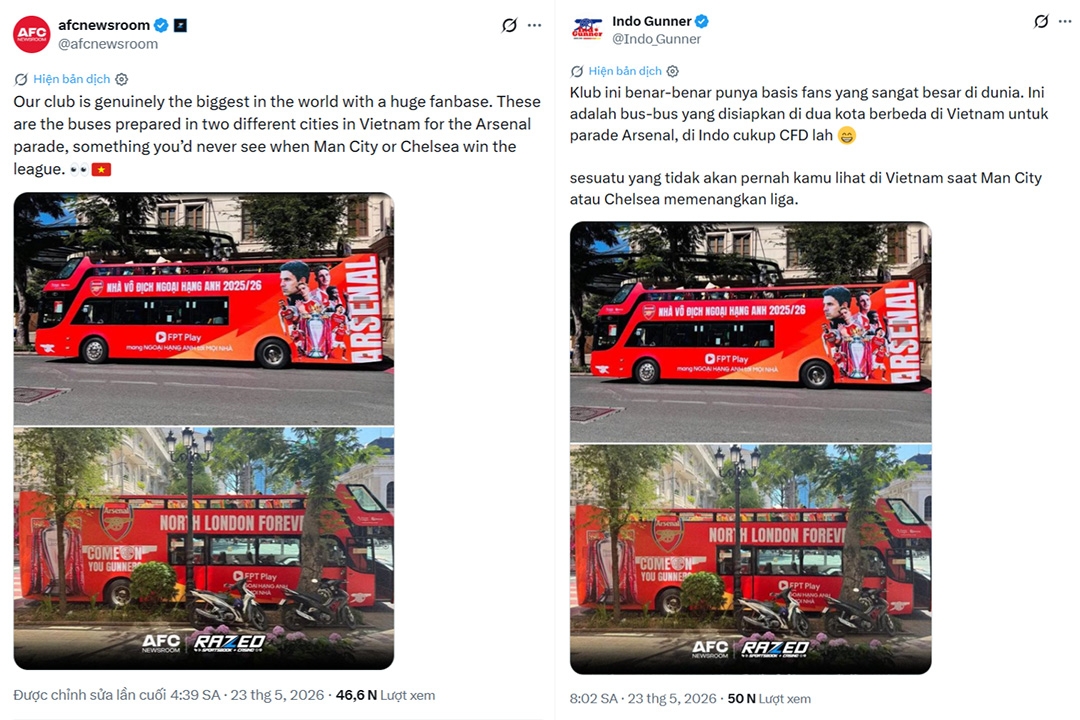This screenshot has width=1080, height=720.
Task: Open translation settings gear on afcnewsroom tweet
Action: pos(122,79)
